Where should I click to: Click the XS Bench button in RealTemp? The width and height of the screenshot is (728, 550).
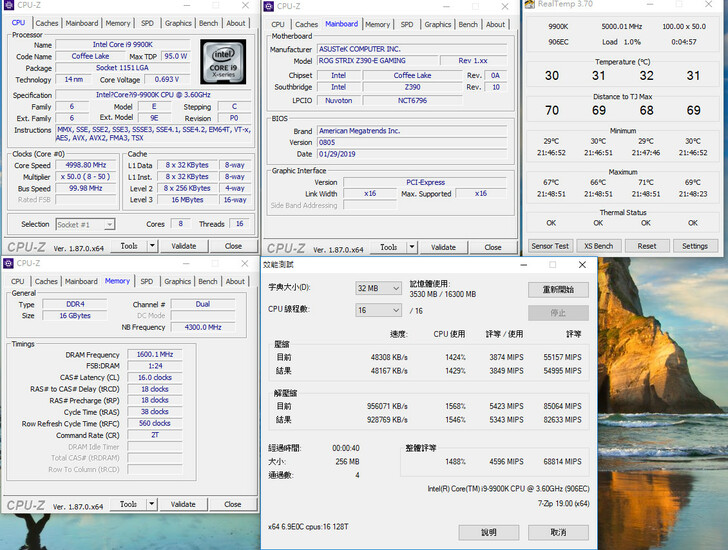(598, 246)
